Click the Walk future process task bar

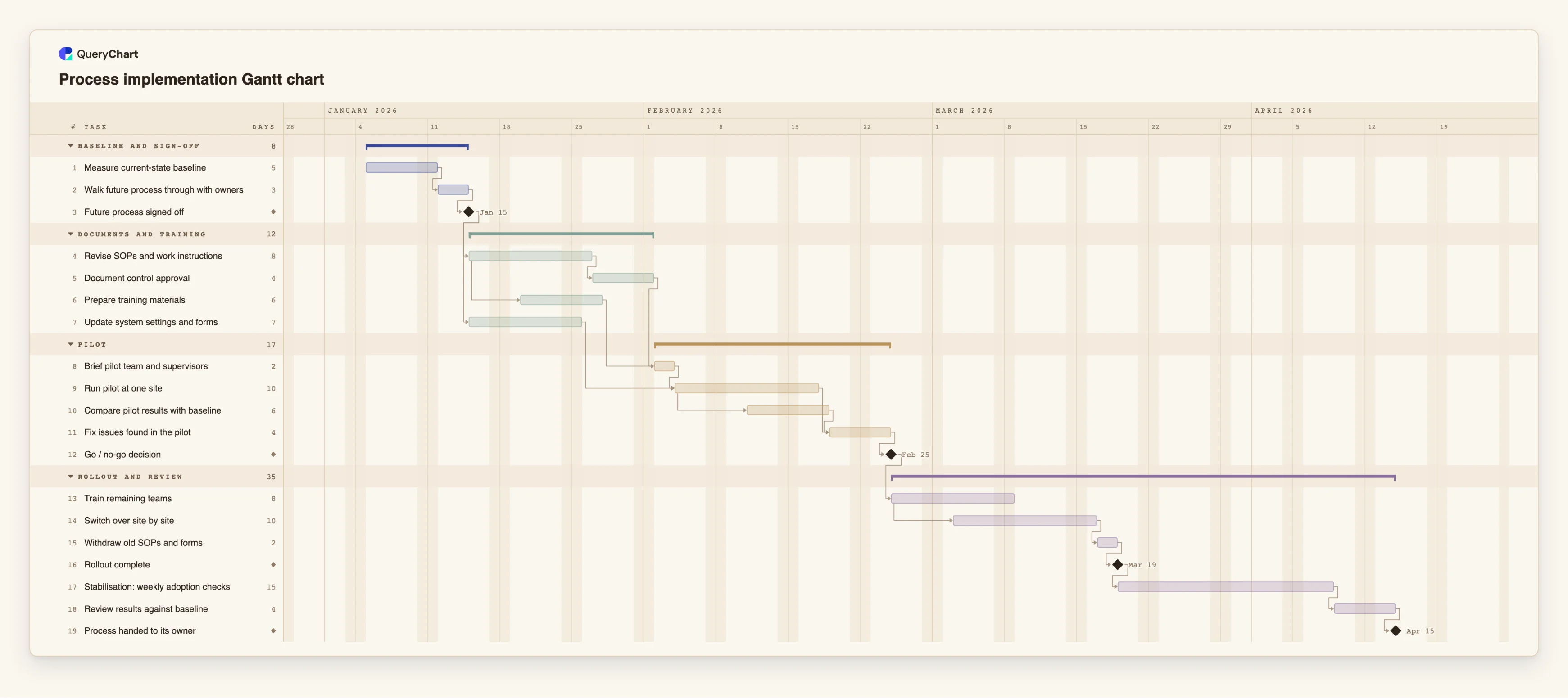coord(453,190)
